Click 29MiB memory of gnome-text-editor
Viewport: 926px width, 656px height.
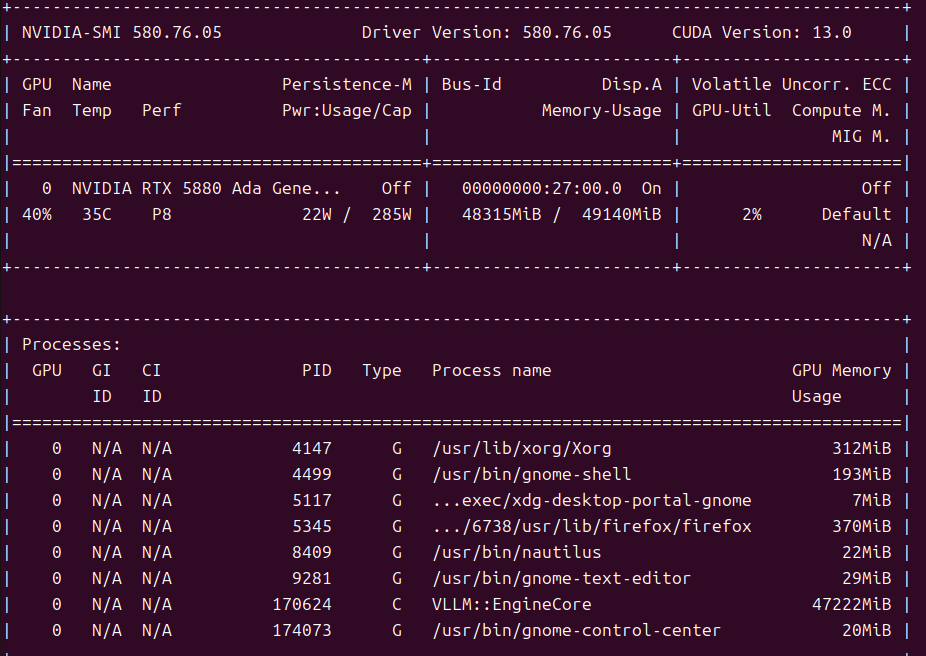[866, 578]
